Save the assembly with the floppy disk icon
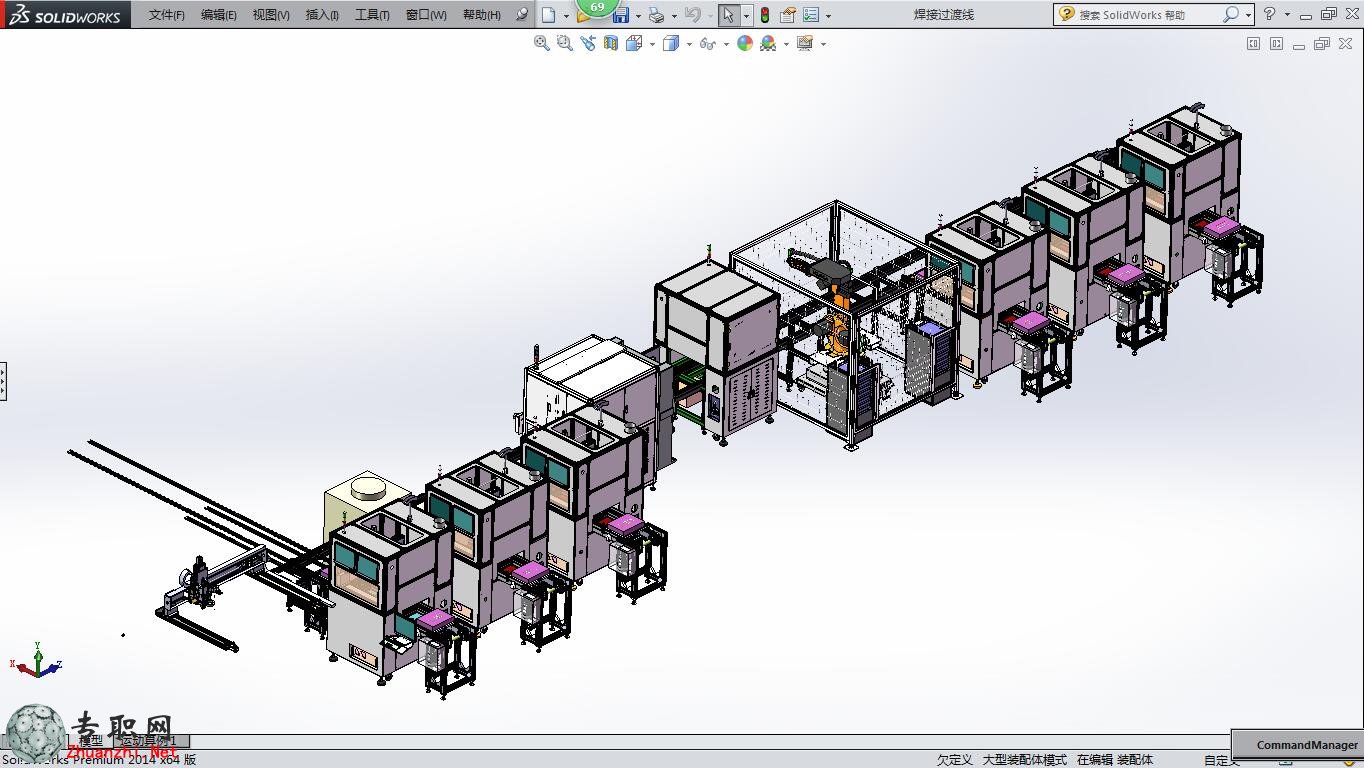Screen dimensions: 1364x768 [620, 16]
